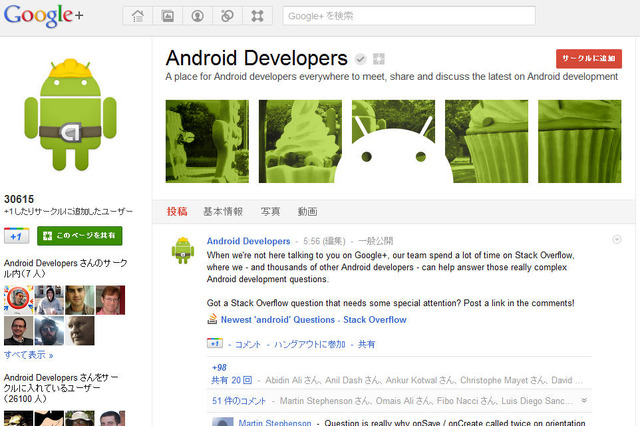Viewport: 640px width, 426px height.
Task: Click the 一般公開 public visibility label
Action: (376, 241)
